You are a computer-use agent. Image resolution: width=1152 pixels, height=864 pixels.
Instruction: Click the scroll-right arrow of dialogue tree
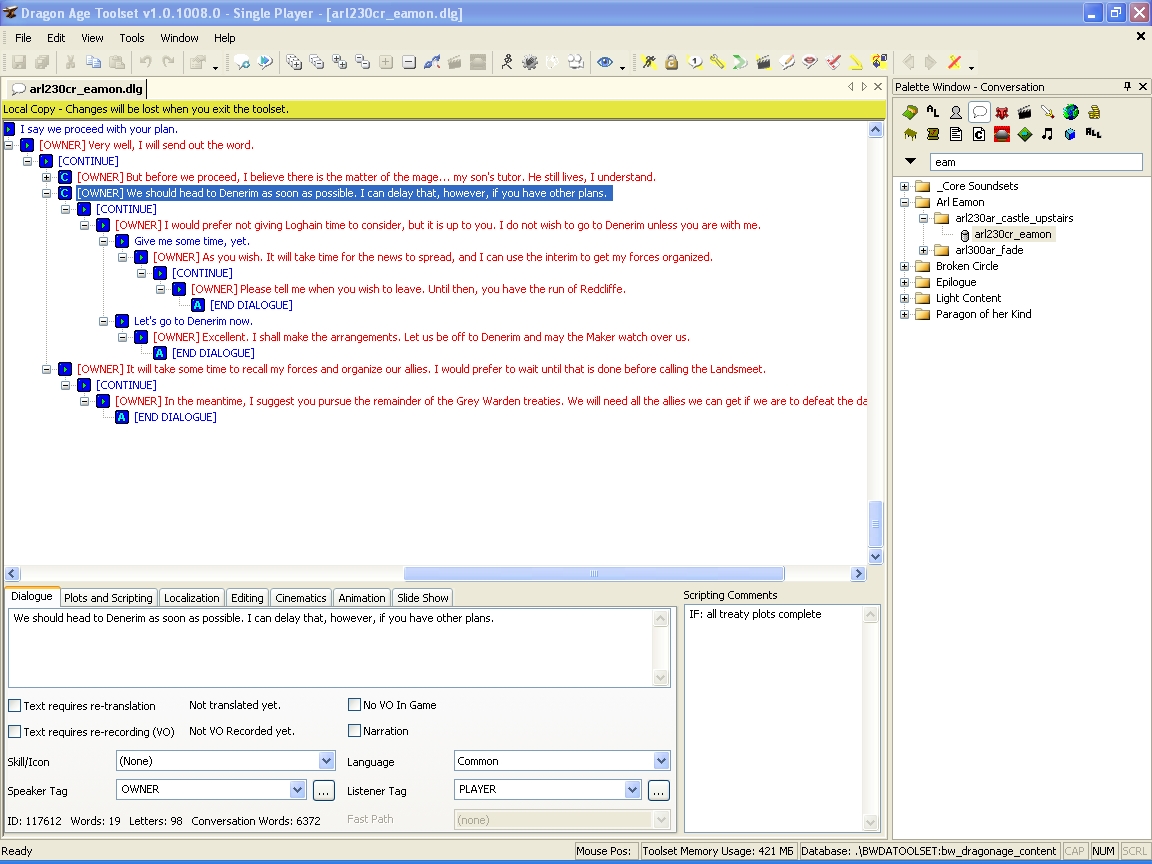(x=858, y=574)
